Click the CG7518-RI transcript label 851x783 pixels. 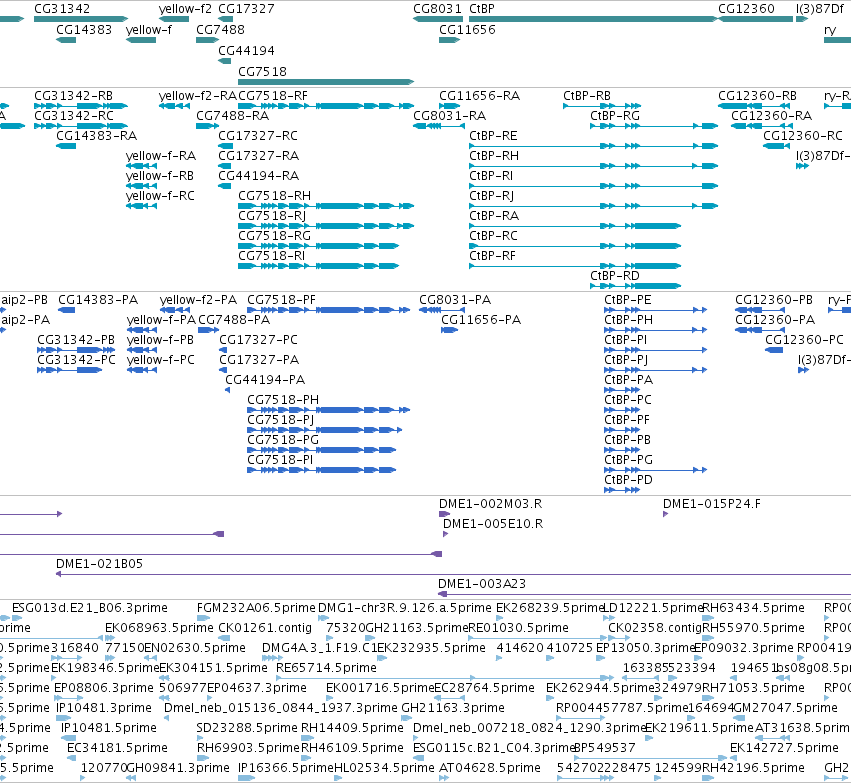point(271,256)
